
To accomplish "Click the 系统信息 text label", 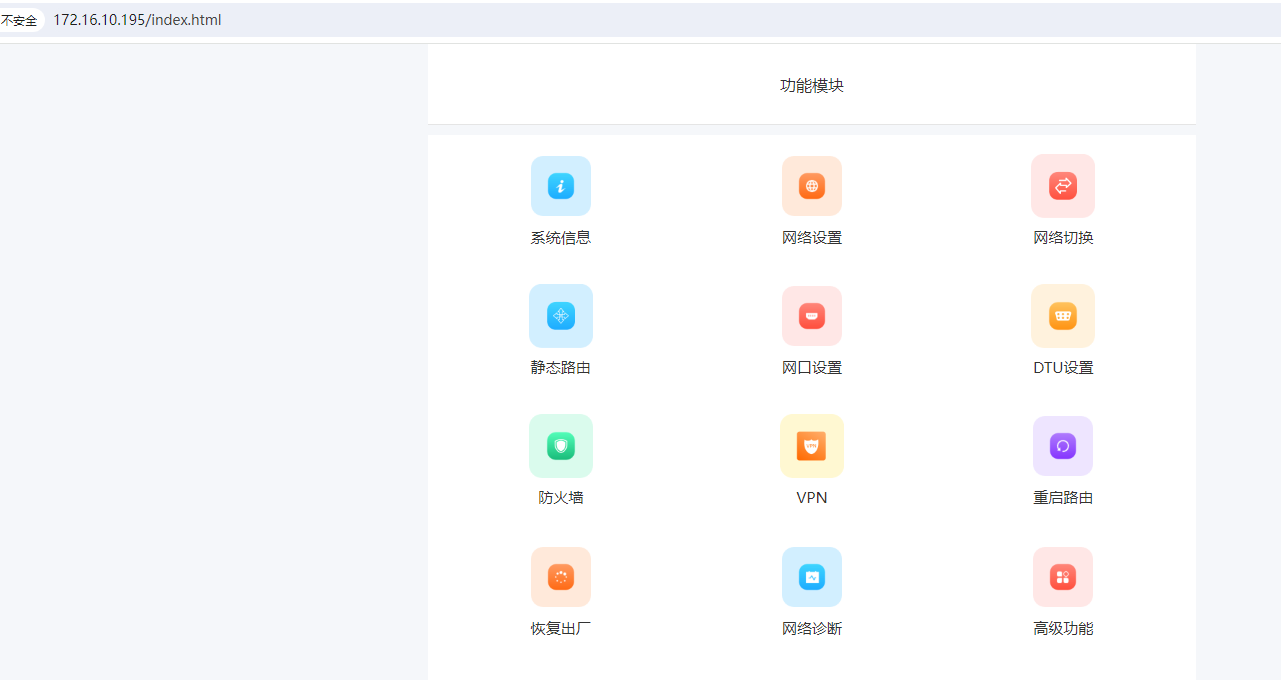I will [561, 238].
